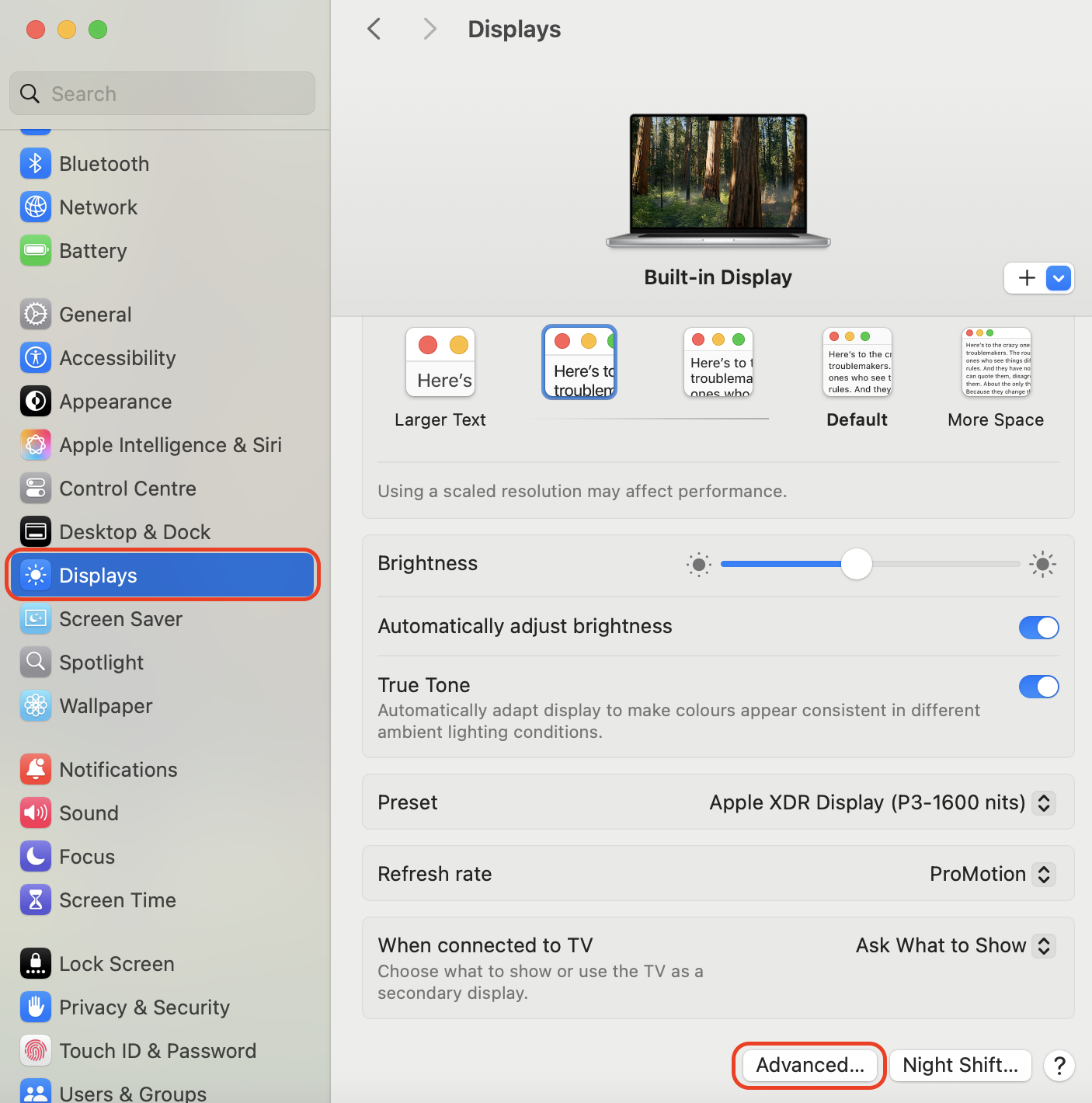Open Bluetooth settings from sidebar
Image resolution: width=1092 pixels, height=1103 pixels.
104,163
